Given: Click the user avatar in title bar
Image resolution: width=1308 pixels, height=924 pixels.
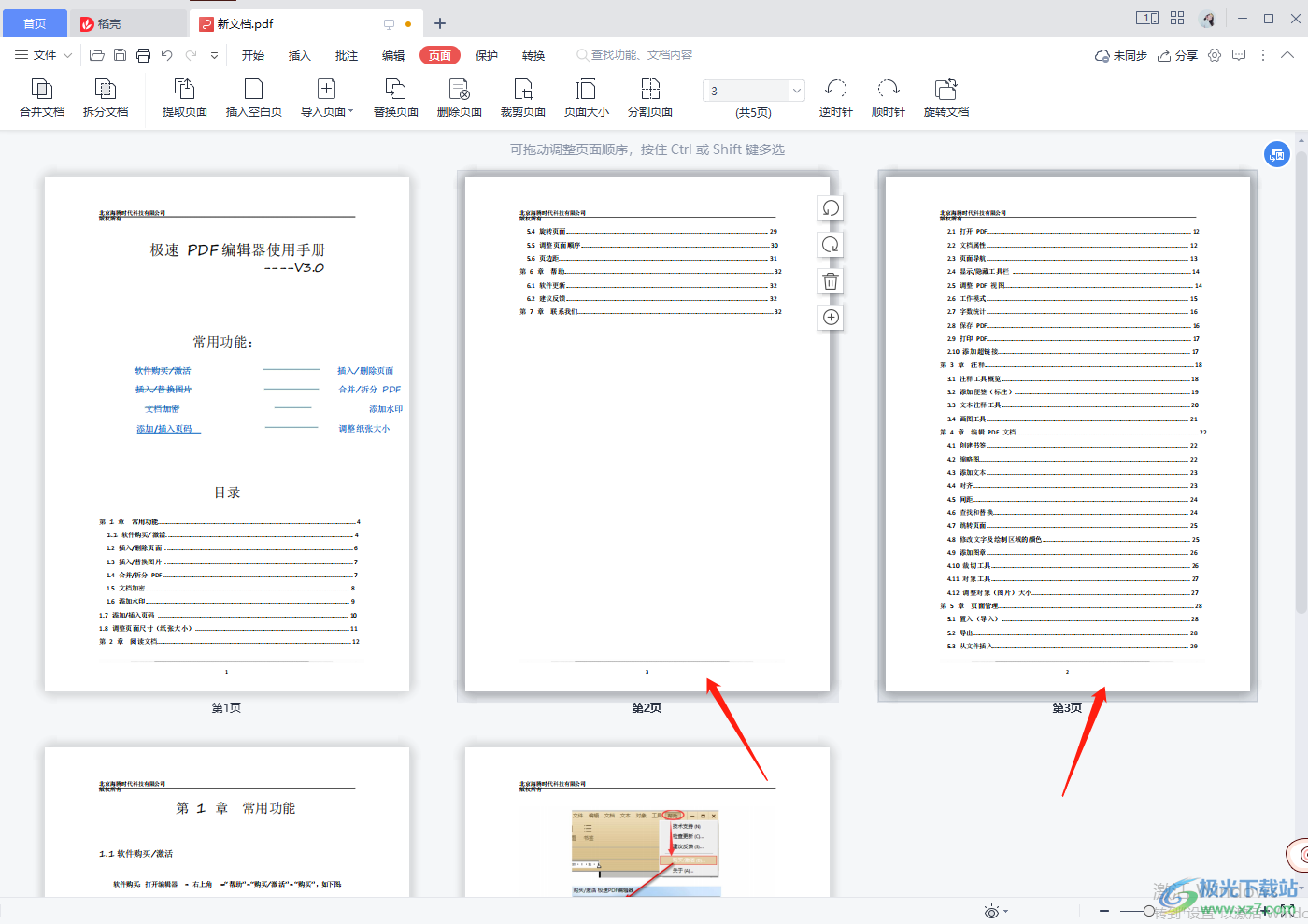Looking at the screenshot, I should click(1208, 19).
